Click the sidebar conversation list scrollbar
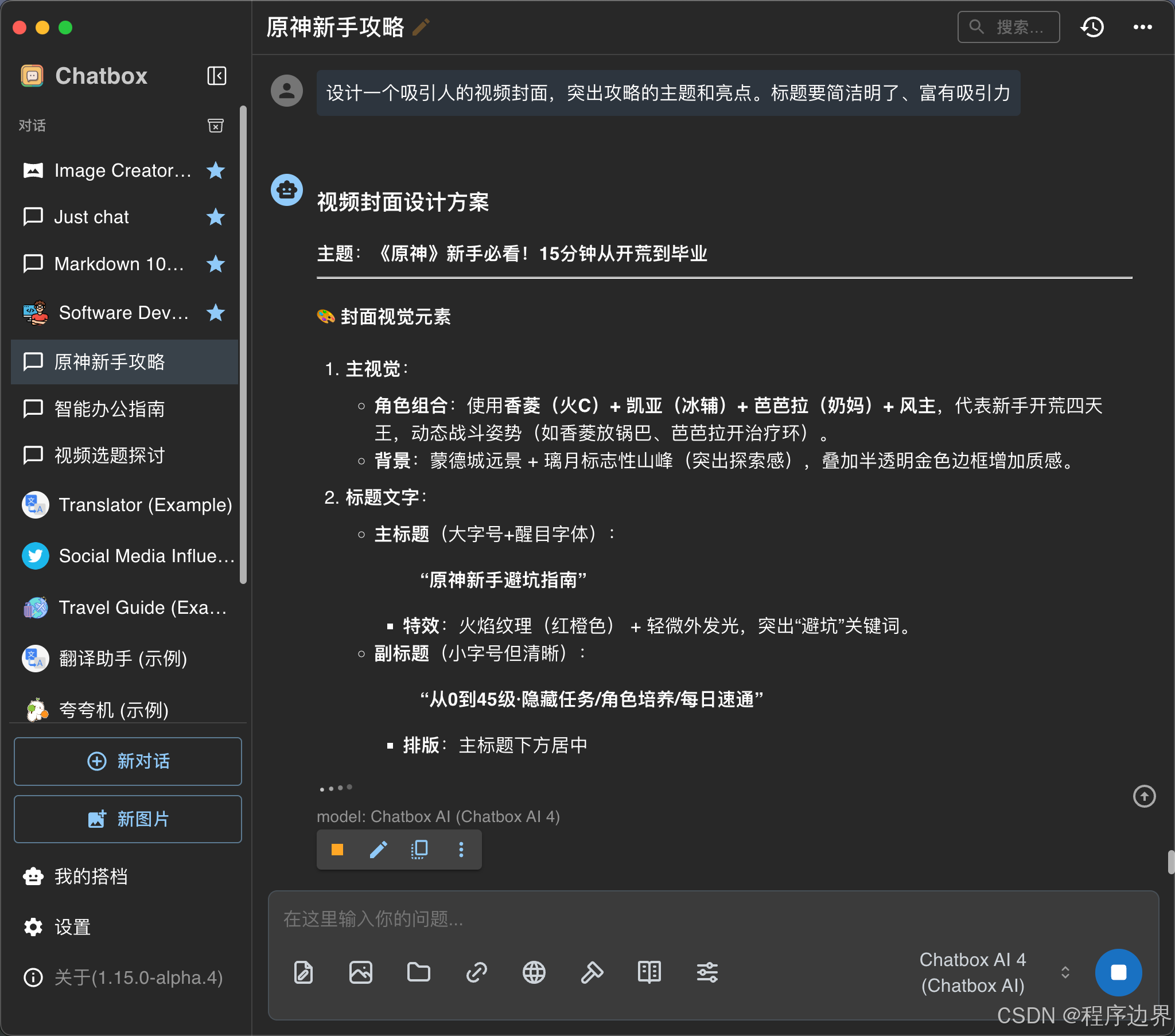 pyautogui.click(x=243, y=345)
